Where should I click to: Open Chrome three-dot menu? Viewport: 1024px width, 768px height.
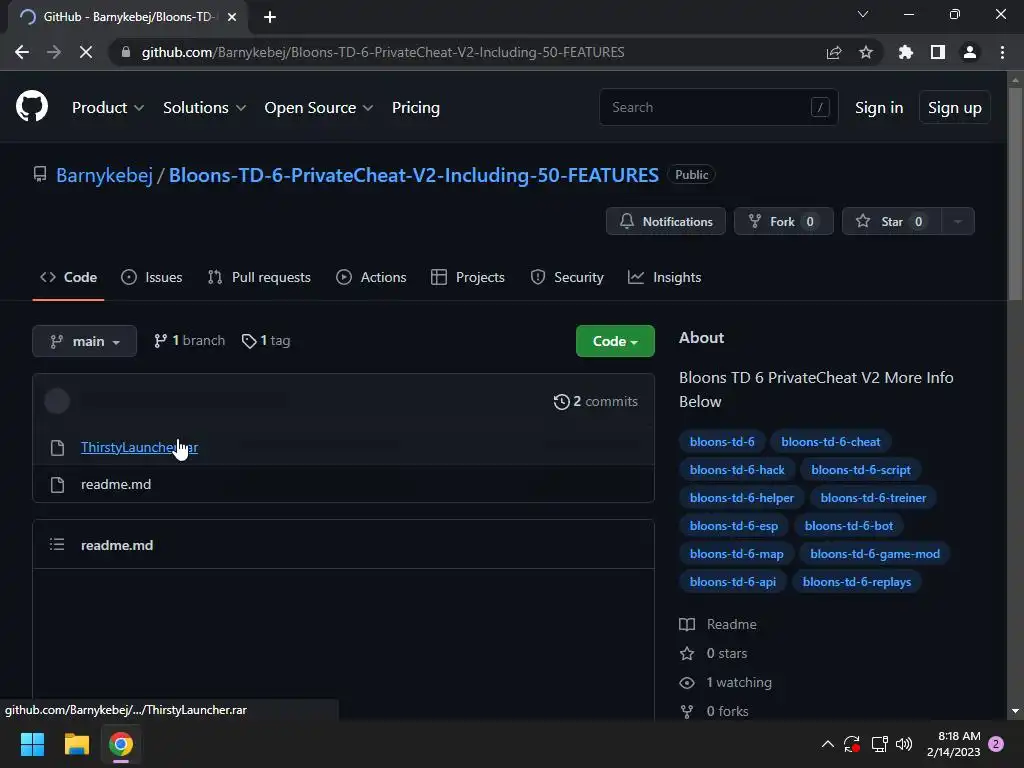(1002, 52)
